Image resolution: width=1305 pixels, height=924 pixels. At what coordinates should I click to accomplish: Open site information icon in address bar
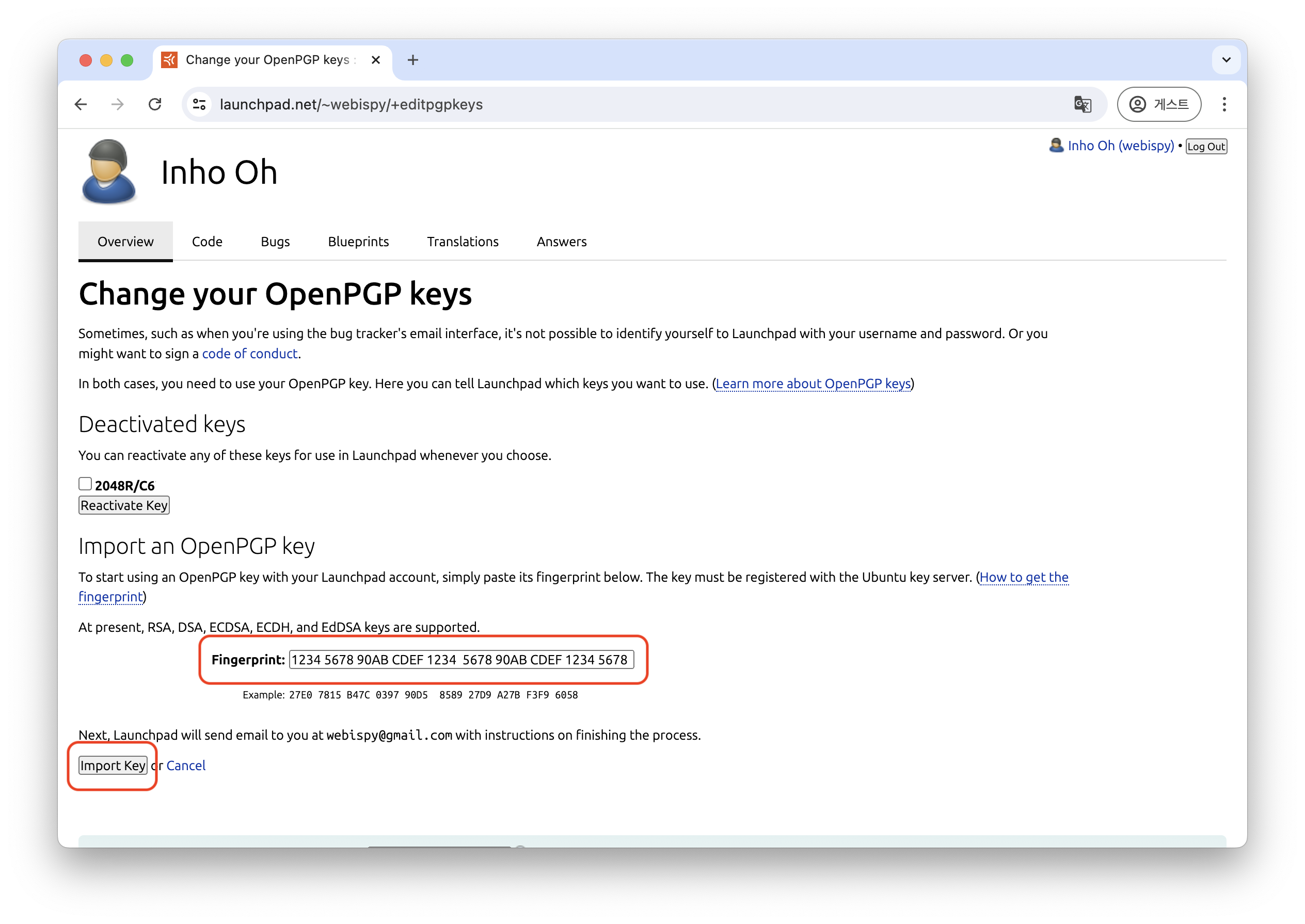(199, 105)
